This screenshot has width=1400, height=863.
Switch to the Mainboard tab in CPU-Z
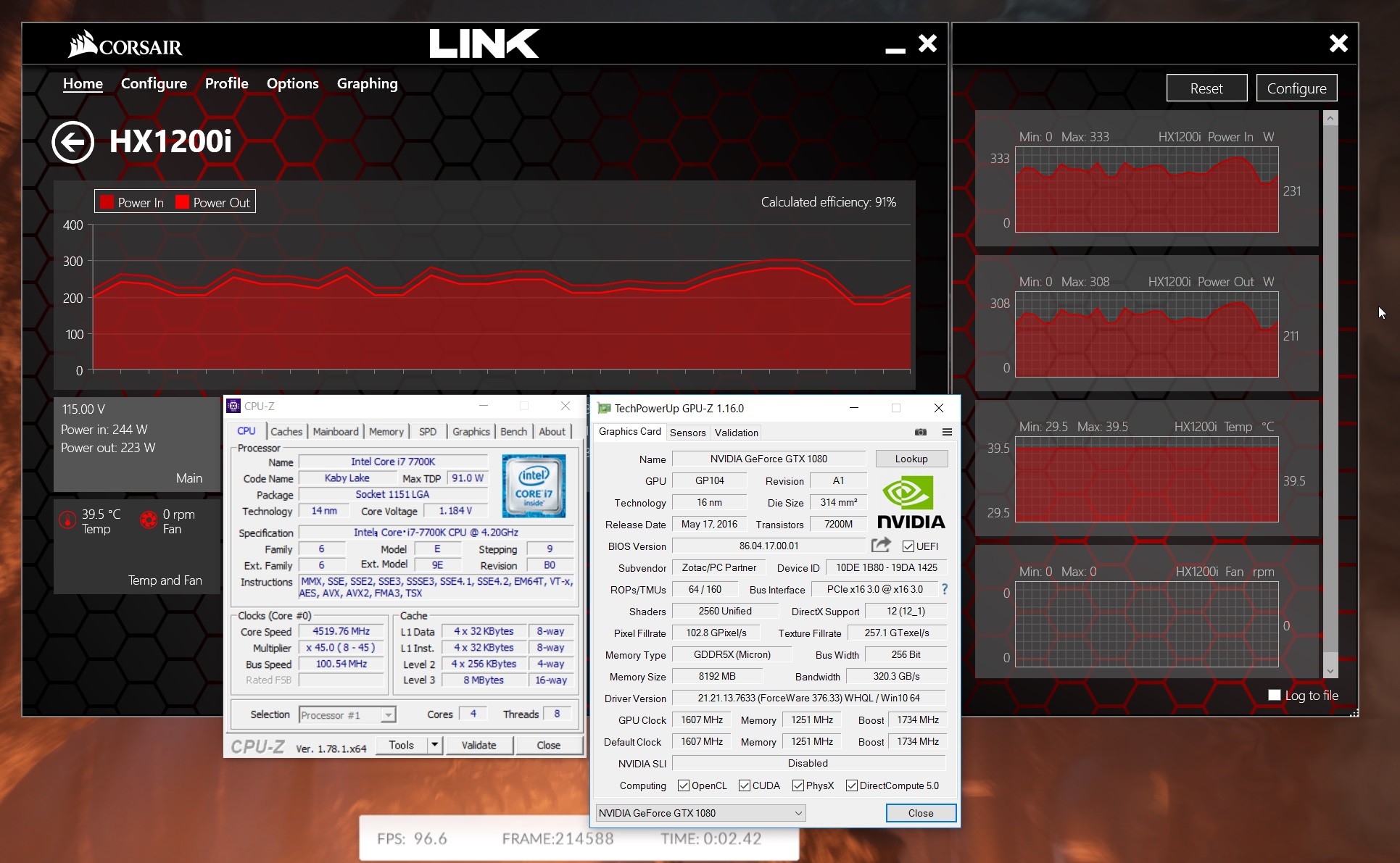(336, 431)
